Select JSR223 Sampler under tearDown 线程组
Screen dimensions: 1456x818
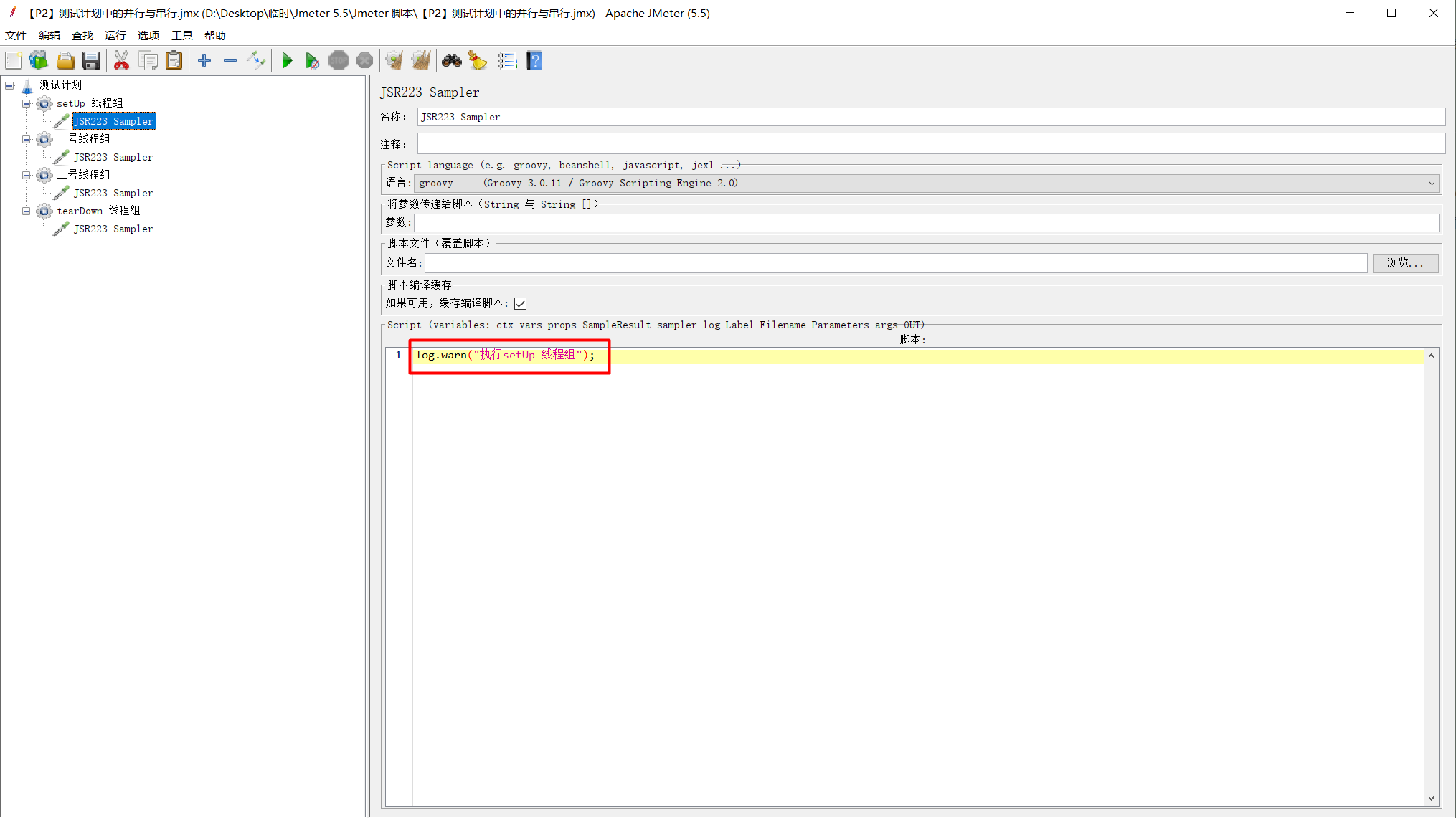(113, 229)
